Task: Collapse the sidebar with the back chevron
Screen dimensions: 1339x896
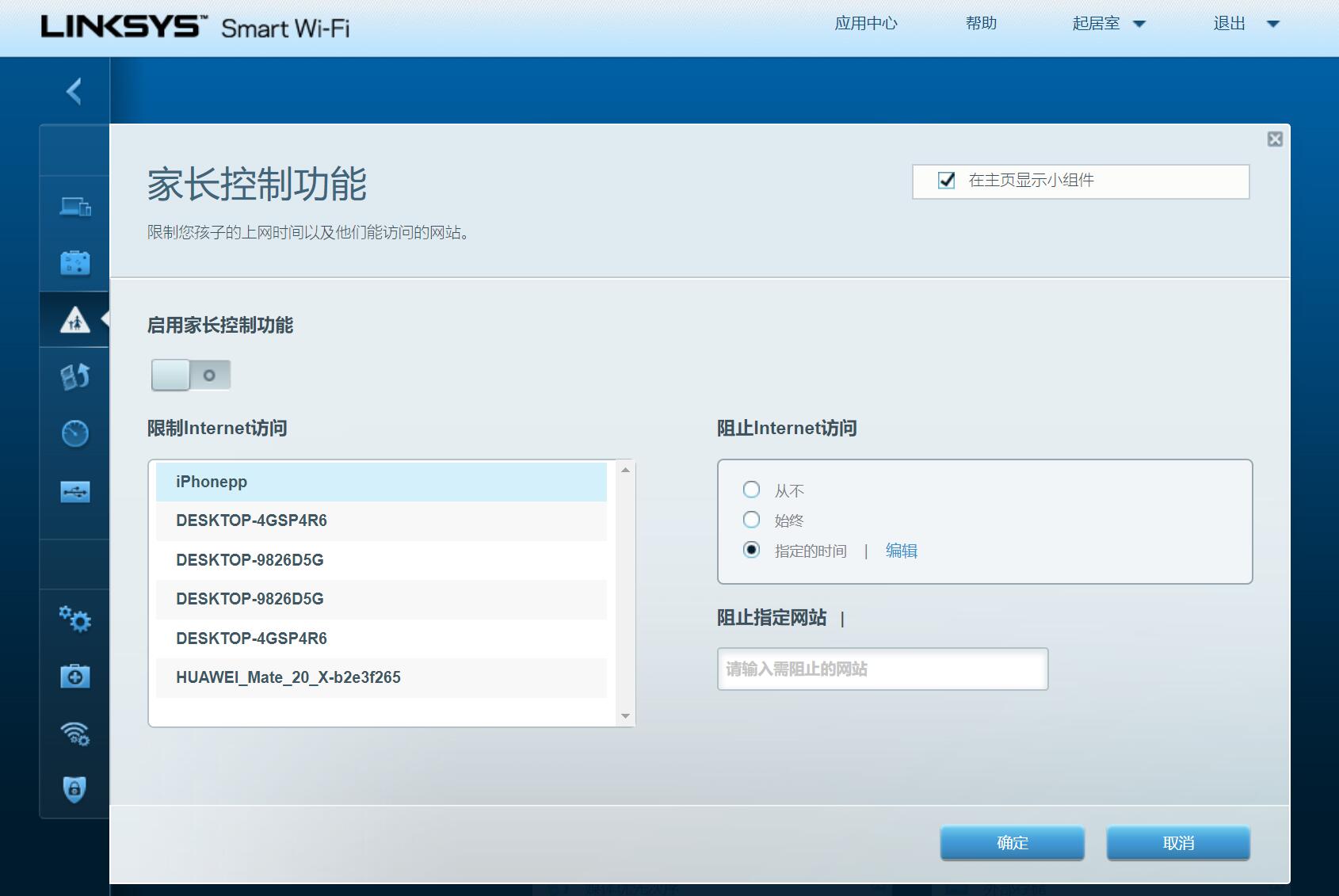Action: pyautogui.click(x=74, y=91)
